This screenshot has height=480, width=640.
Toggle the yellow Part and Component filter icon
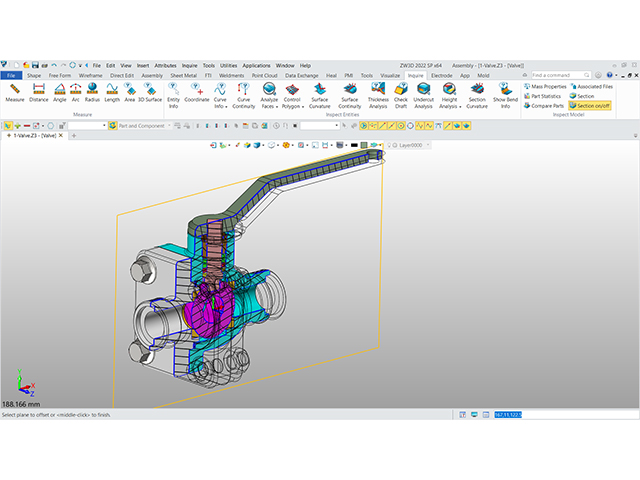pos(113,126)
